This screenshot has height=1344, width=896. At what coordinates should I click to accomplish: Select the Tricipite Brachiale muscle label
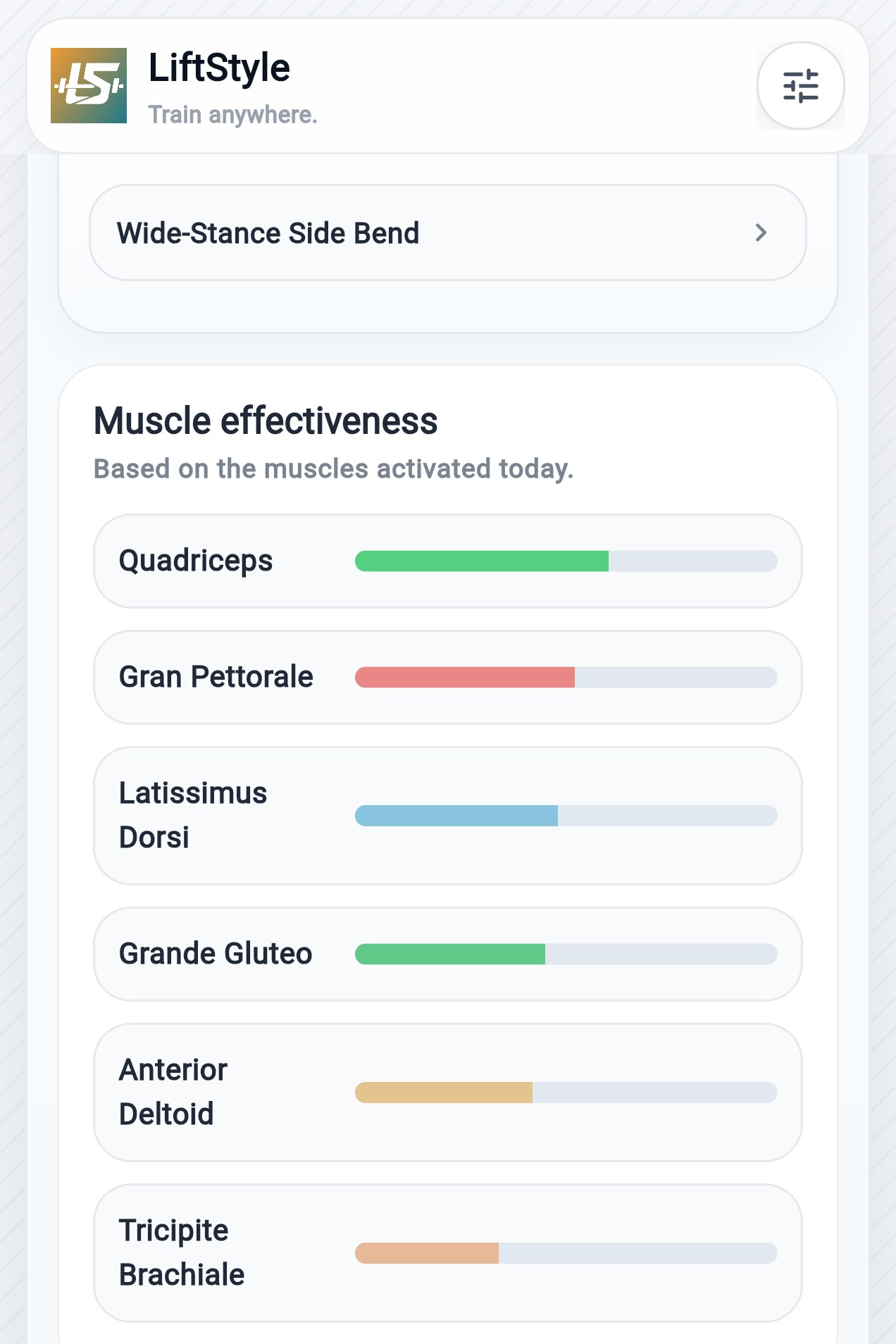(x=182, y=1252)
